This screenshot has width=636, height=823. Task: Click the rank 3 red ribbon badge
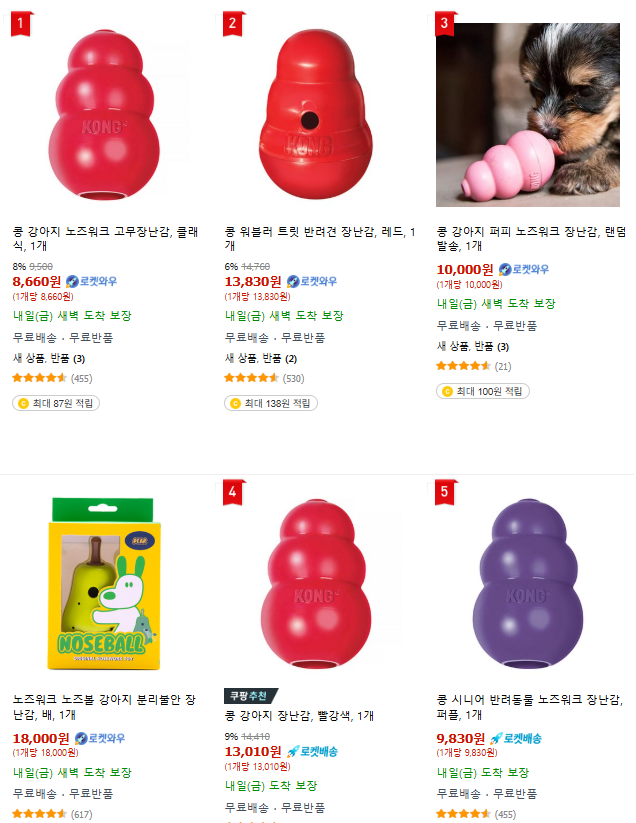coord(446,24)
